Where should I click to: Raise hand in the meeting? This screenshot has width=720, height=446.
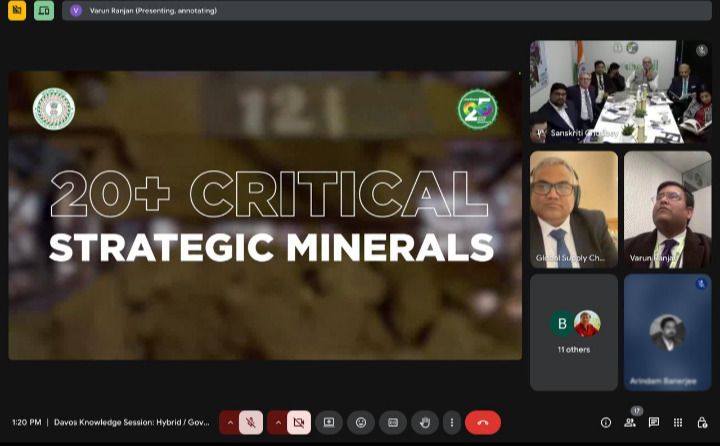(x=425, y=422)
